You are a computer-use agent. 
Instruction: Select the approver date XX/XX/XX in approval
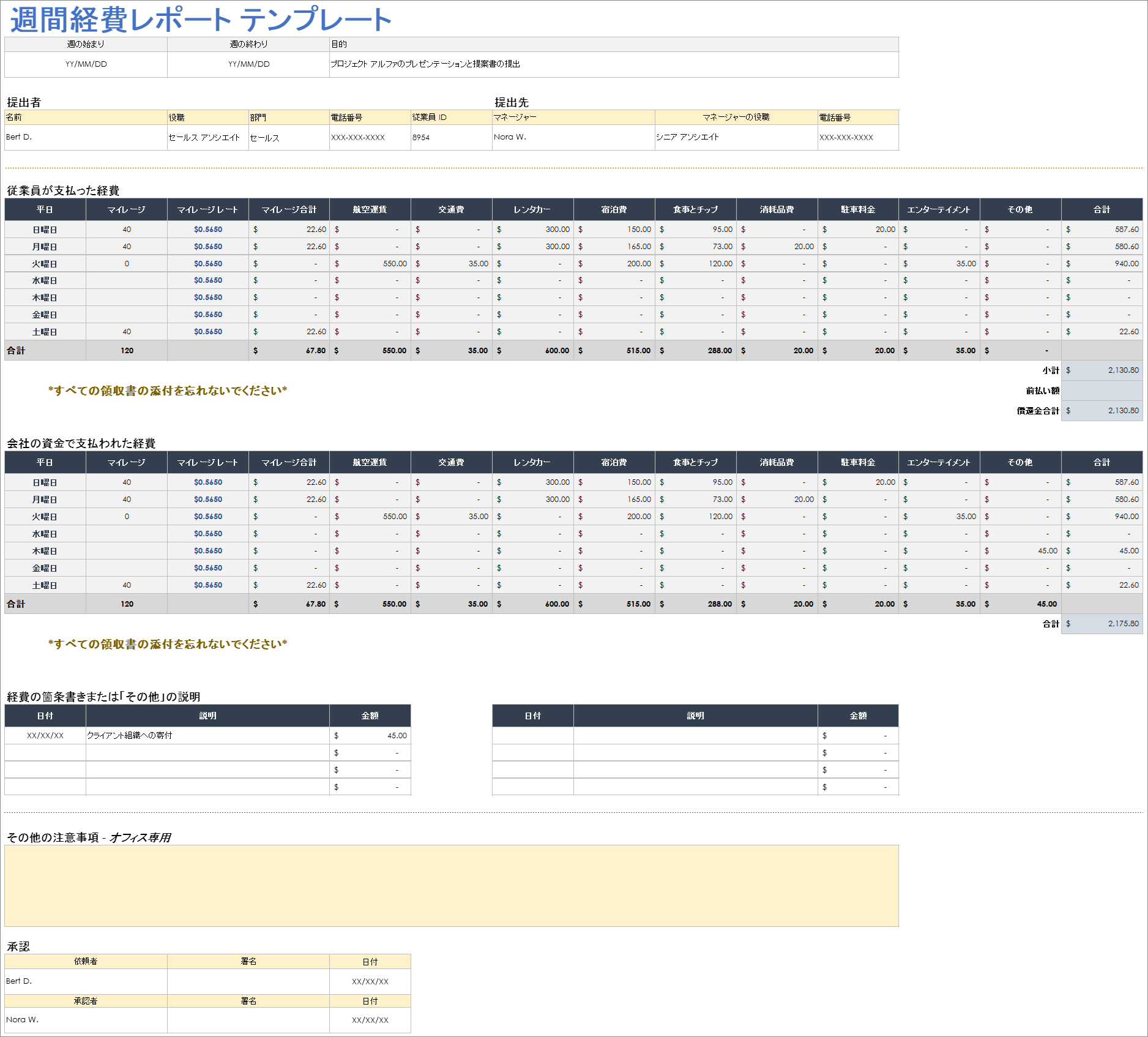tap(370, 1020)
